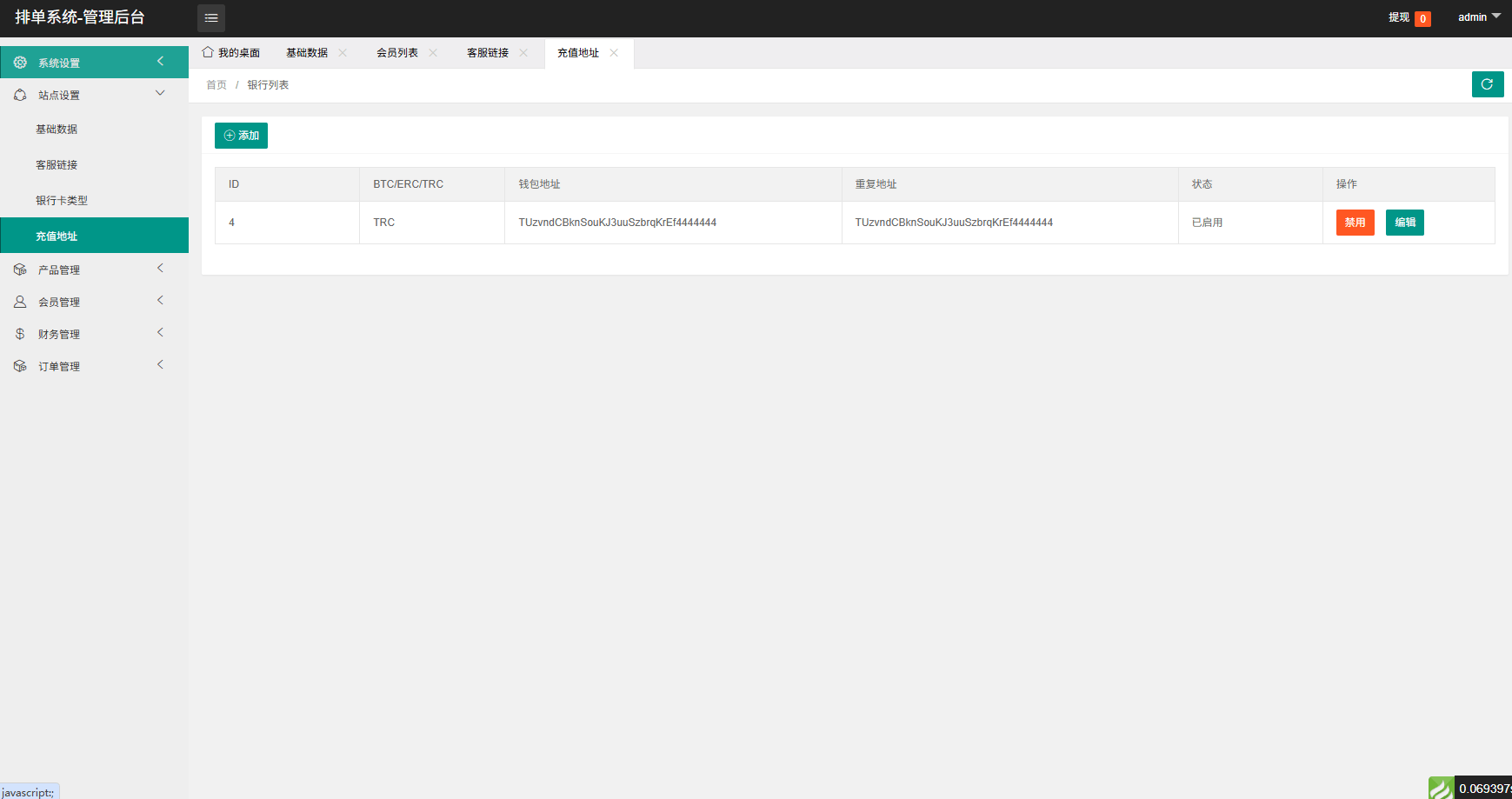This screenshot has width=1512, height=799.
Task: Close the 充值地址 tab
Action: click(614, 53)
